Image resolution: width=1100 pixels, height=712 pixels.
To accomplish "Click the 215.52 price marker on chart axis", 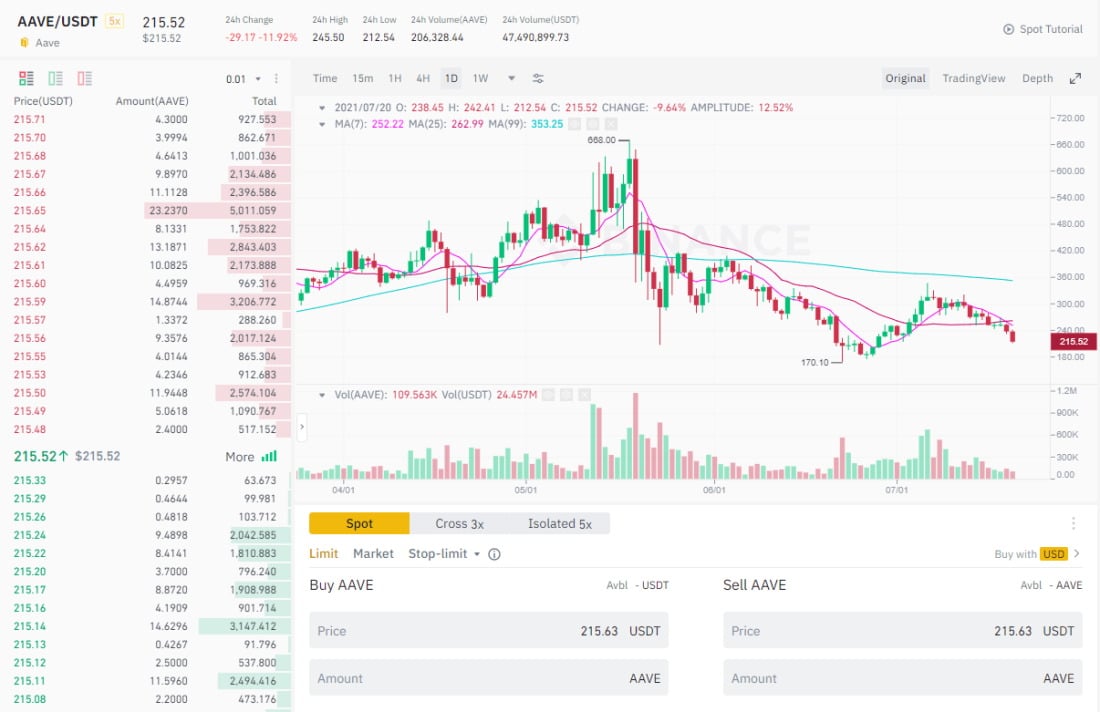I will pyautogui.click(x=1073, y=342).
